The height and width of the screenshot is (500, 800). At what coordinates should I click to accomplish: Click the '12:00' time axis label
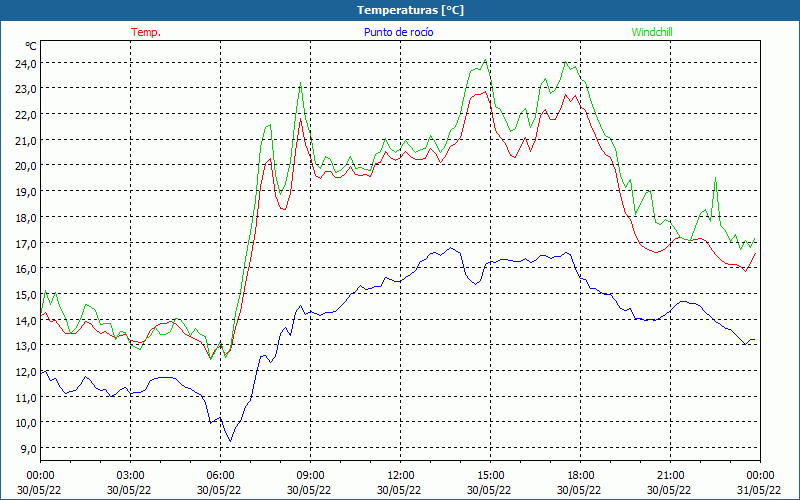(x=400, y=476)
